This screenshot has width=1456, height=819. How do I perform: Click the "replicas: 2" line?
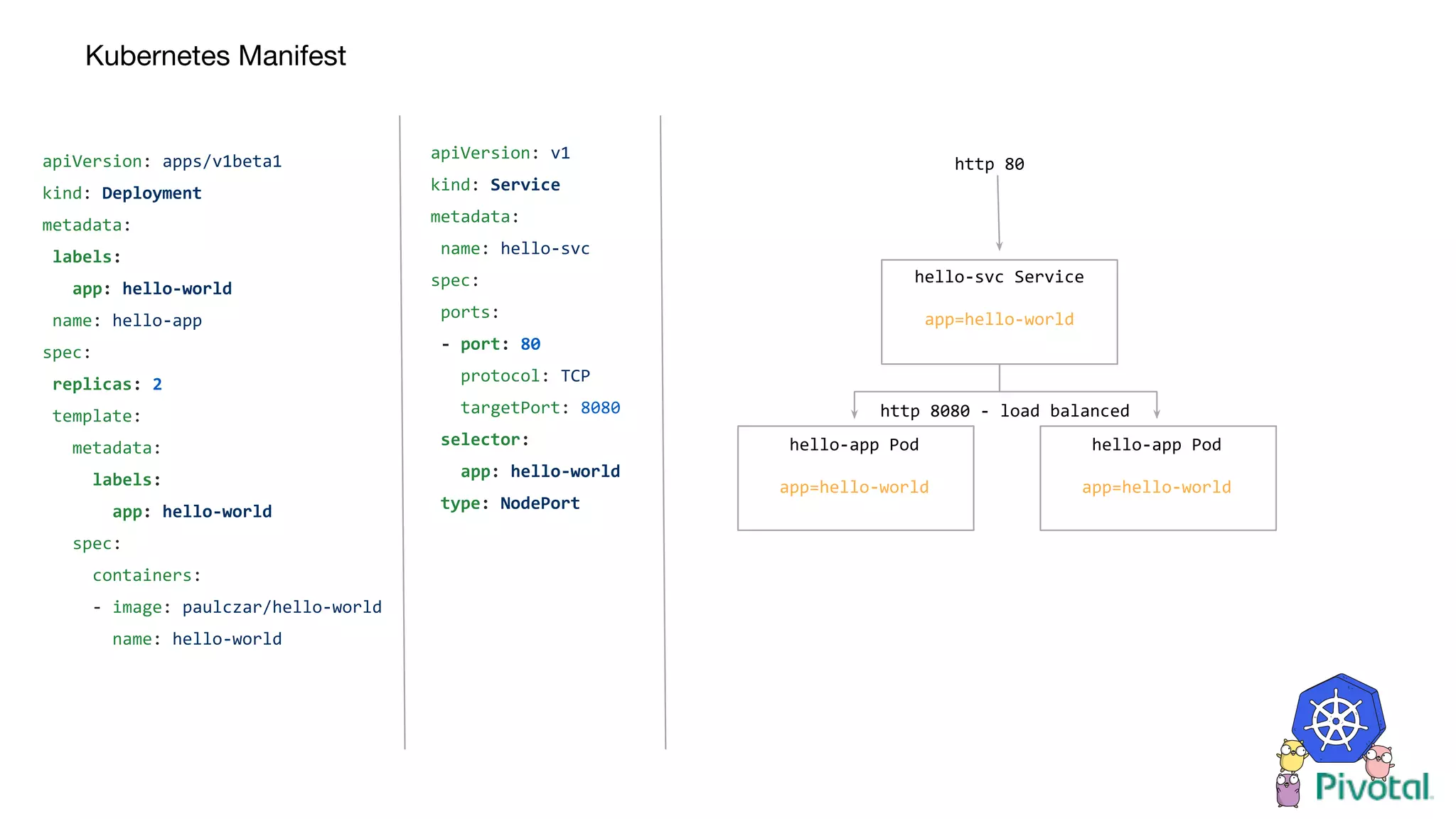(x=107, y=385)
